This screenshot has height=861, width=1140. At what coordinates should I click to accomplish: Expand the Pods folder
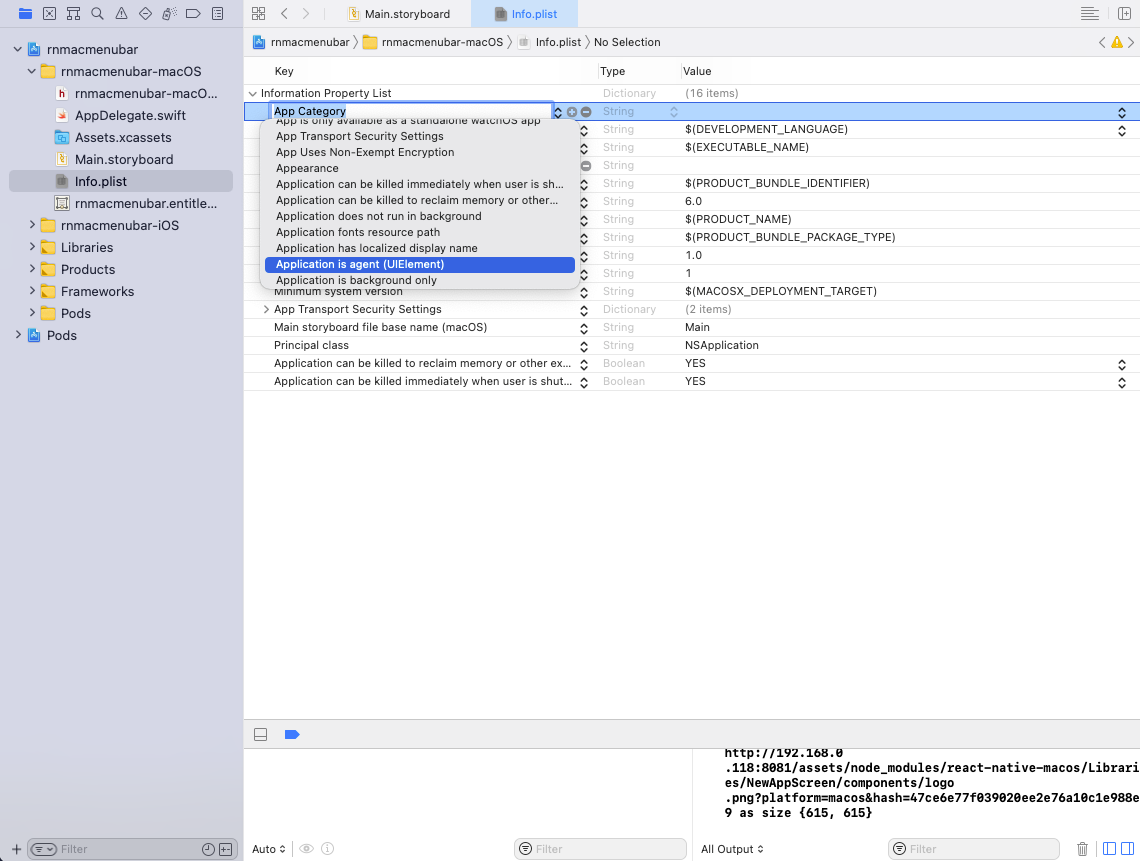tap(32, 313)
